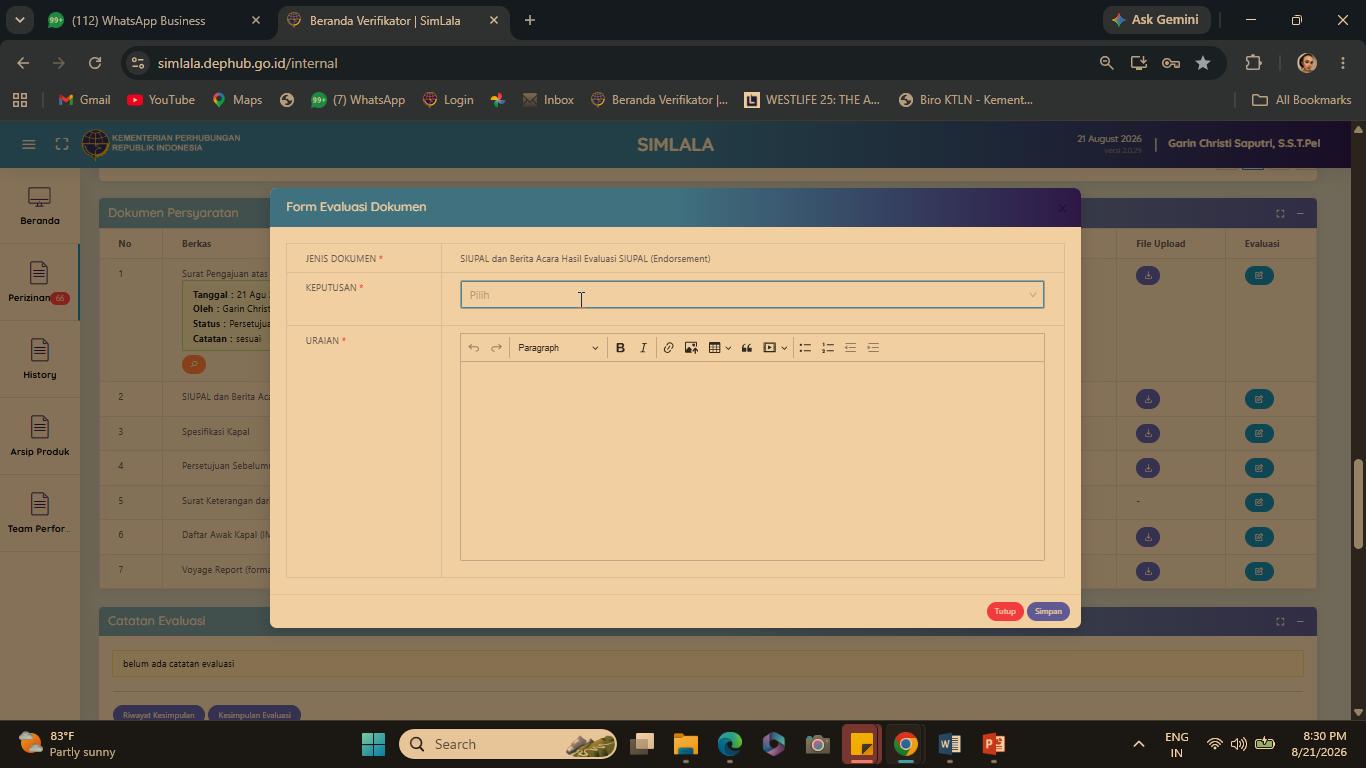Insert a block quote in the editor
The image size is (1366, 768).
click(x=746, y=348)
